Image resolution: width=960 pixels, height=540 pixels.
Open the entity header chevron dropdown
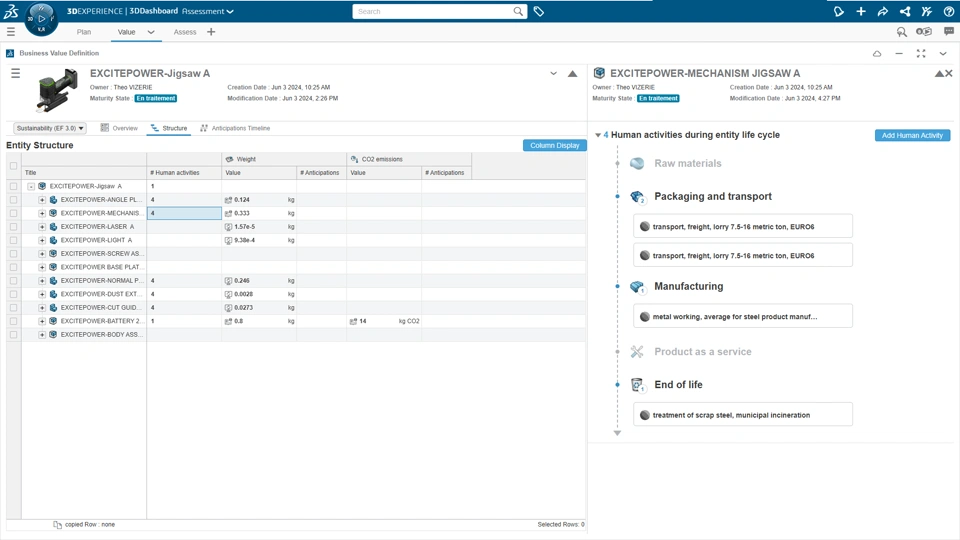[553, 73]
